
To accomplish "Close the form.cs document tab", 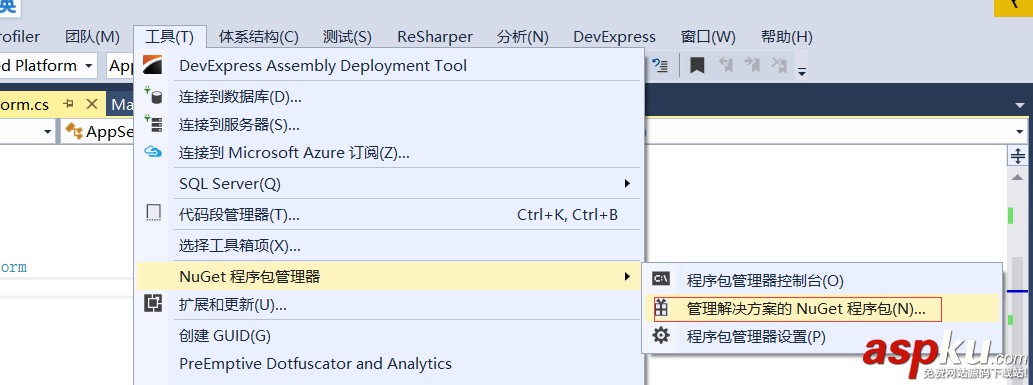I will pos(92,104).
